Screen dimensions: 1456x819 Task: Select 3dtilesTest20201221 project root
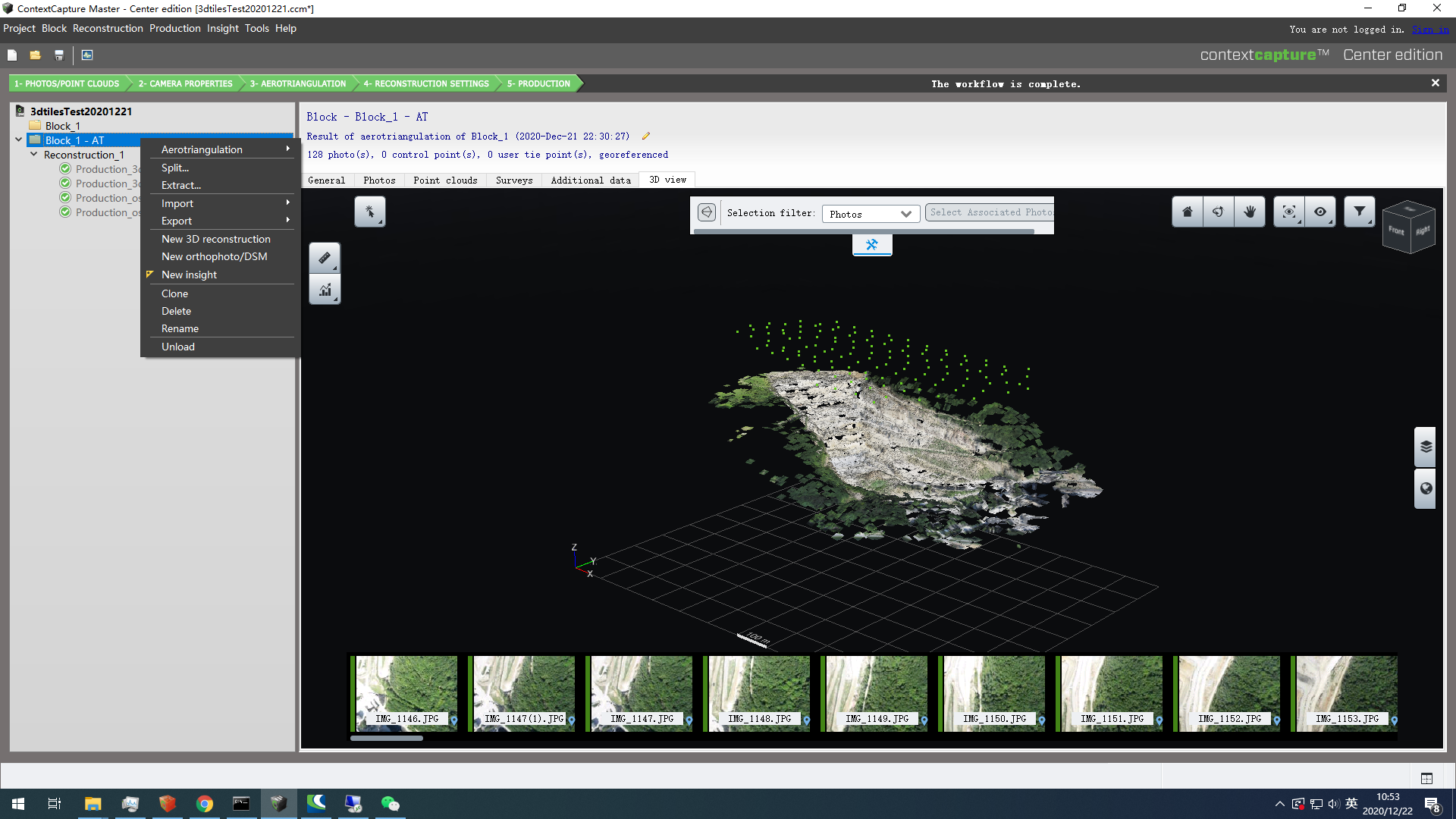tap(80, 111)
